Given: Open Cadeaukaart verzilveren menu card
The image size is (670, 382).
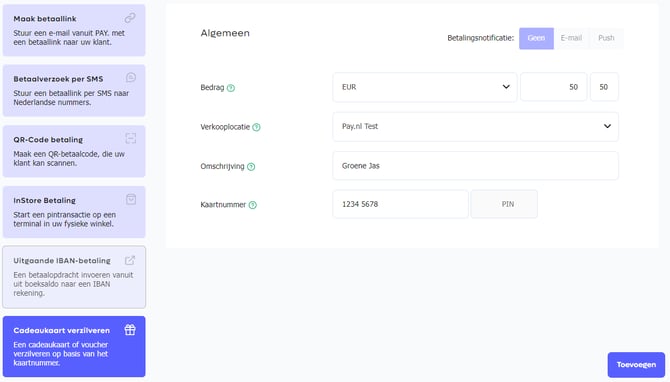Looking at the screenshot, I should 74,347.
